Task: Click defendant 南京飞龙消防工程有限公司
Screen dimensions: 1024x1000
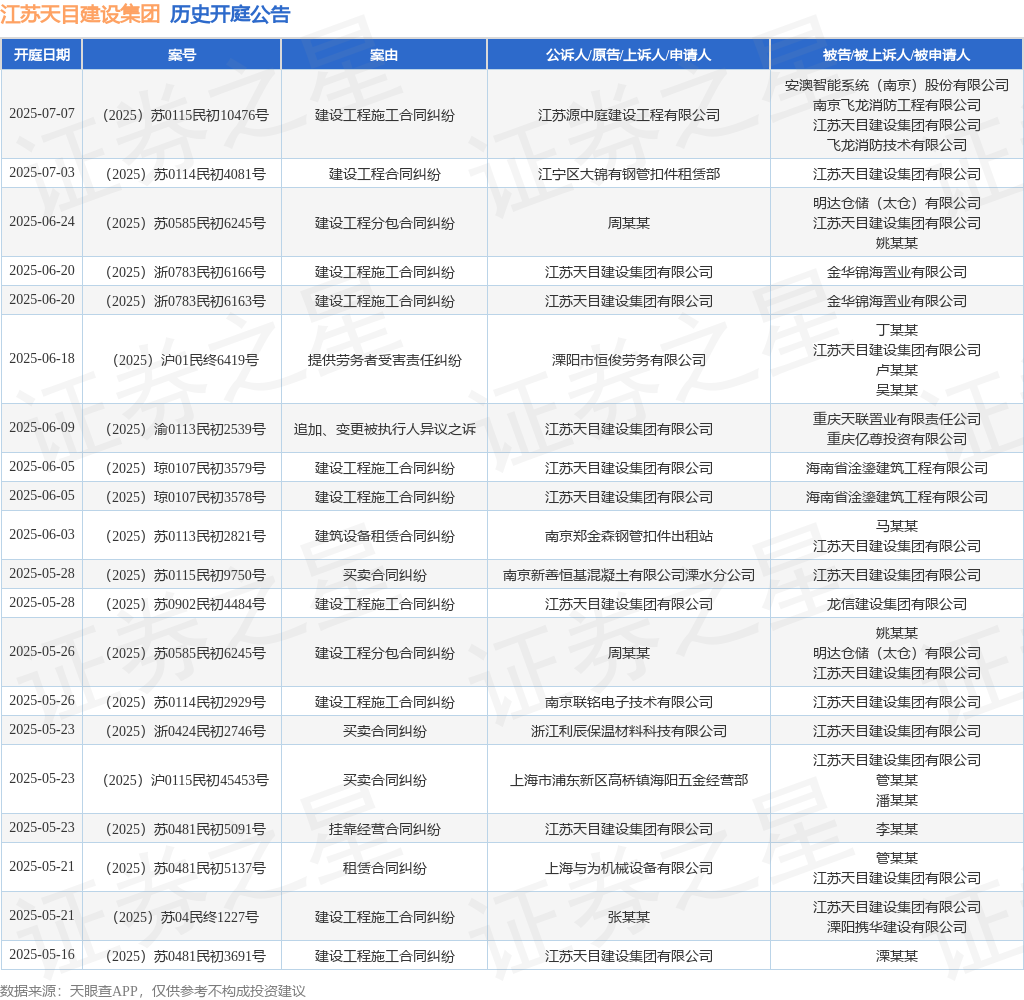Action: click(x=896, y=105)
